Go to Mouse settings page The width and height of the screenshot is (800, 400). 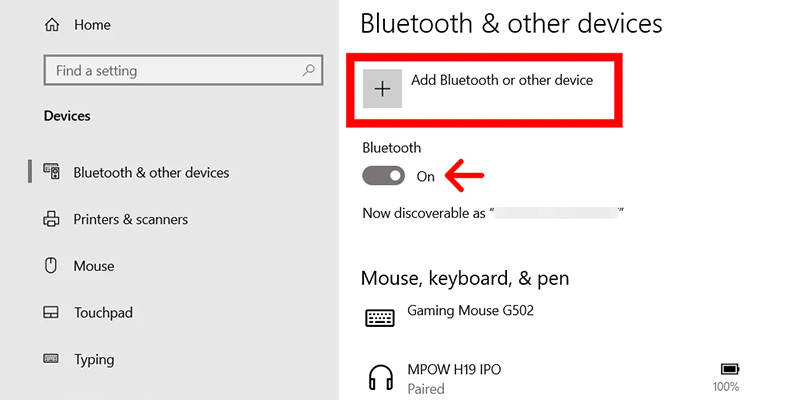point(94,266)
